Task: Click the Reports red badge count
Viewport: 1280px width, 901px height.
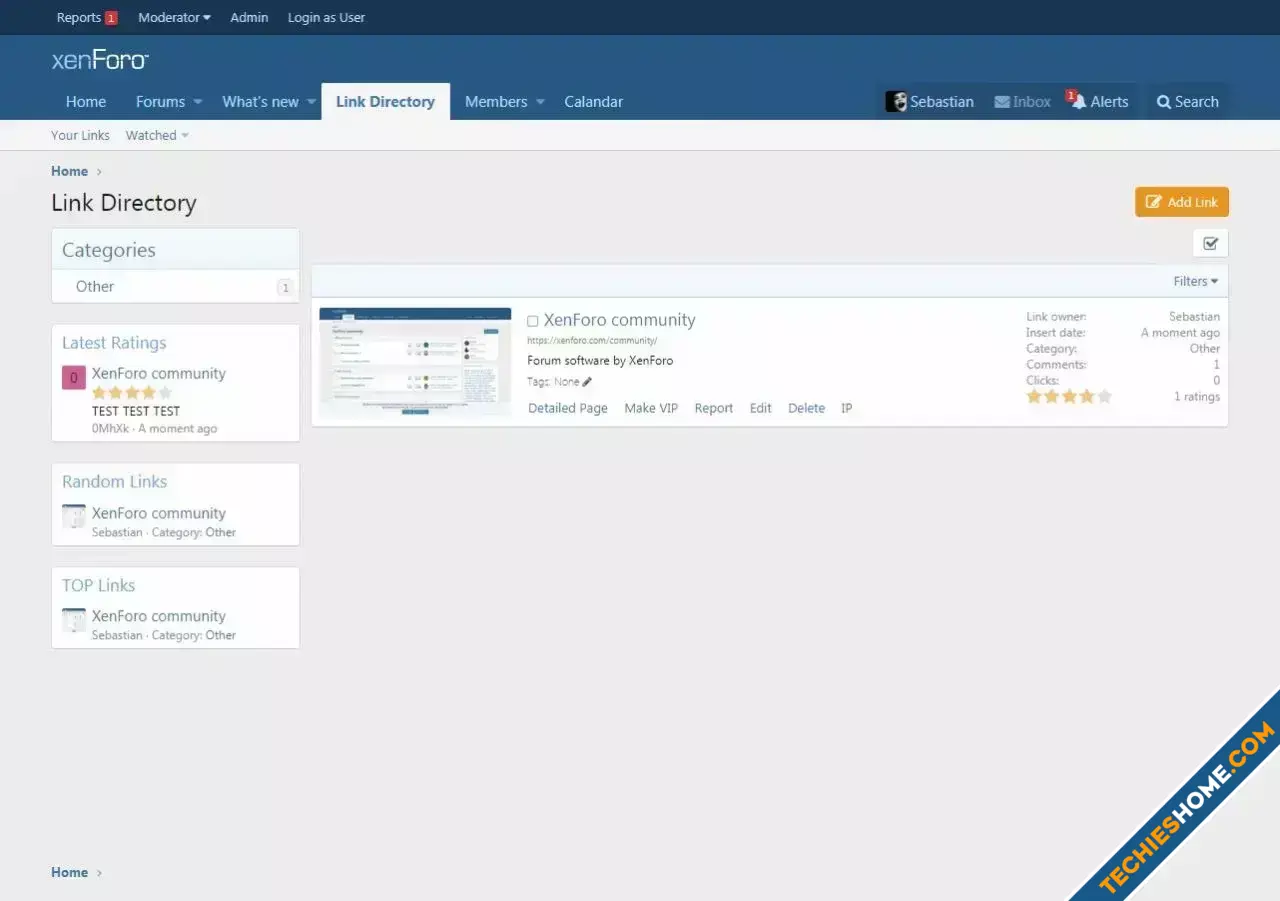Action: (x=111, y=18)
